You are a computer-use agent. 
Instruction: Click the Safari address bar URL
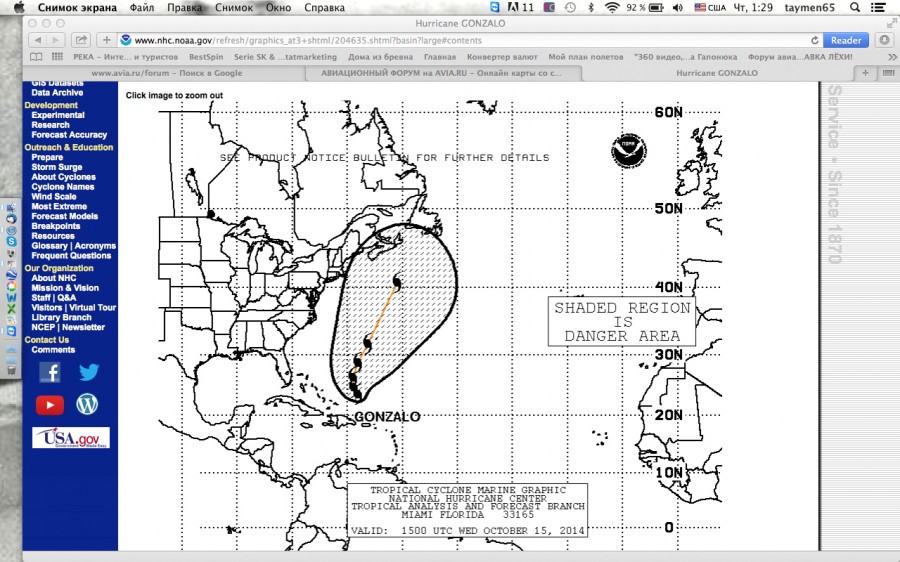[x=308, y=40]
